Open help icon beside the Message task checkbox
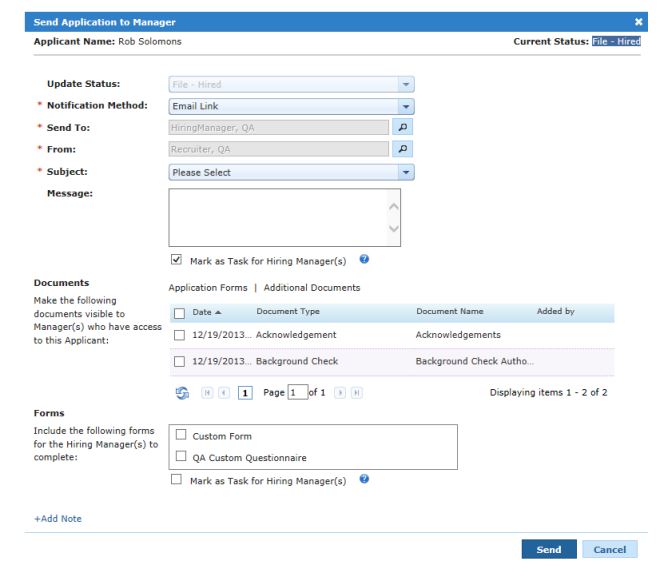 point(364,259)
